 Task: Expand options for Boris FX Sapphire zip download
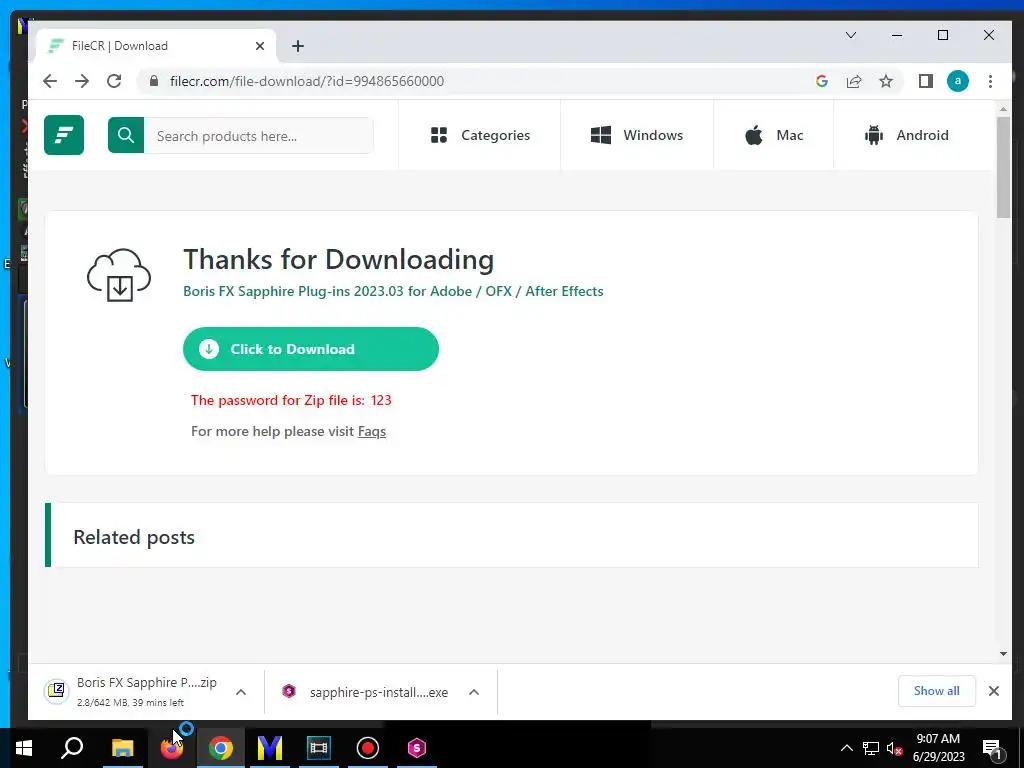(x=241, y=692)
